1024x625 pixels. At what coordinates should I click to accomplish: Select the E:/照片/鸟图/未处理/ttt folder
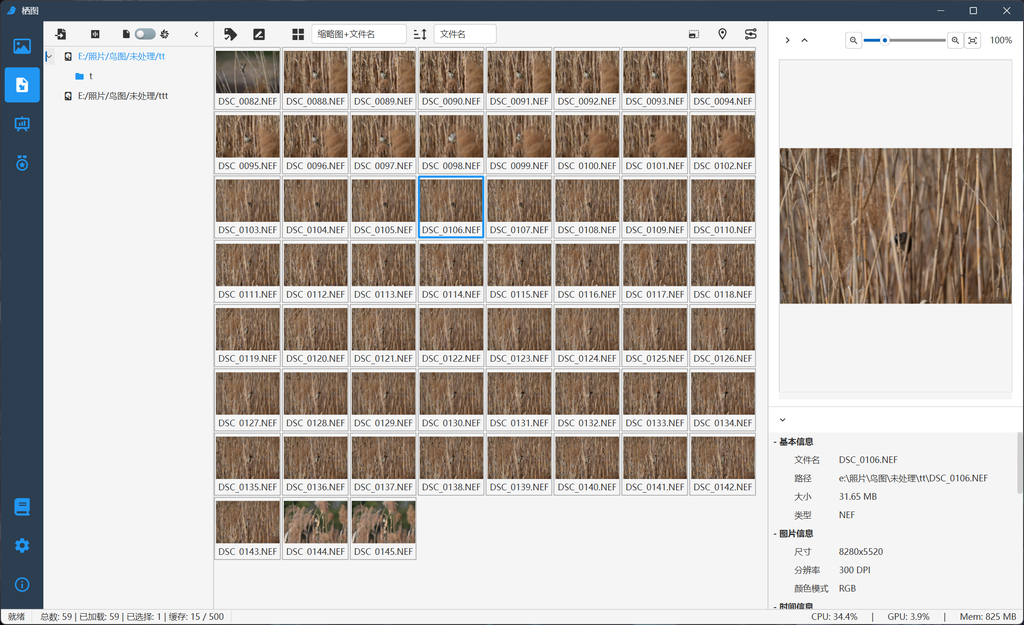(x=122, y=96)
